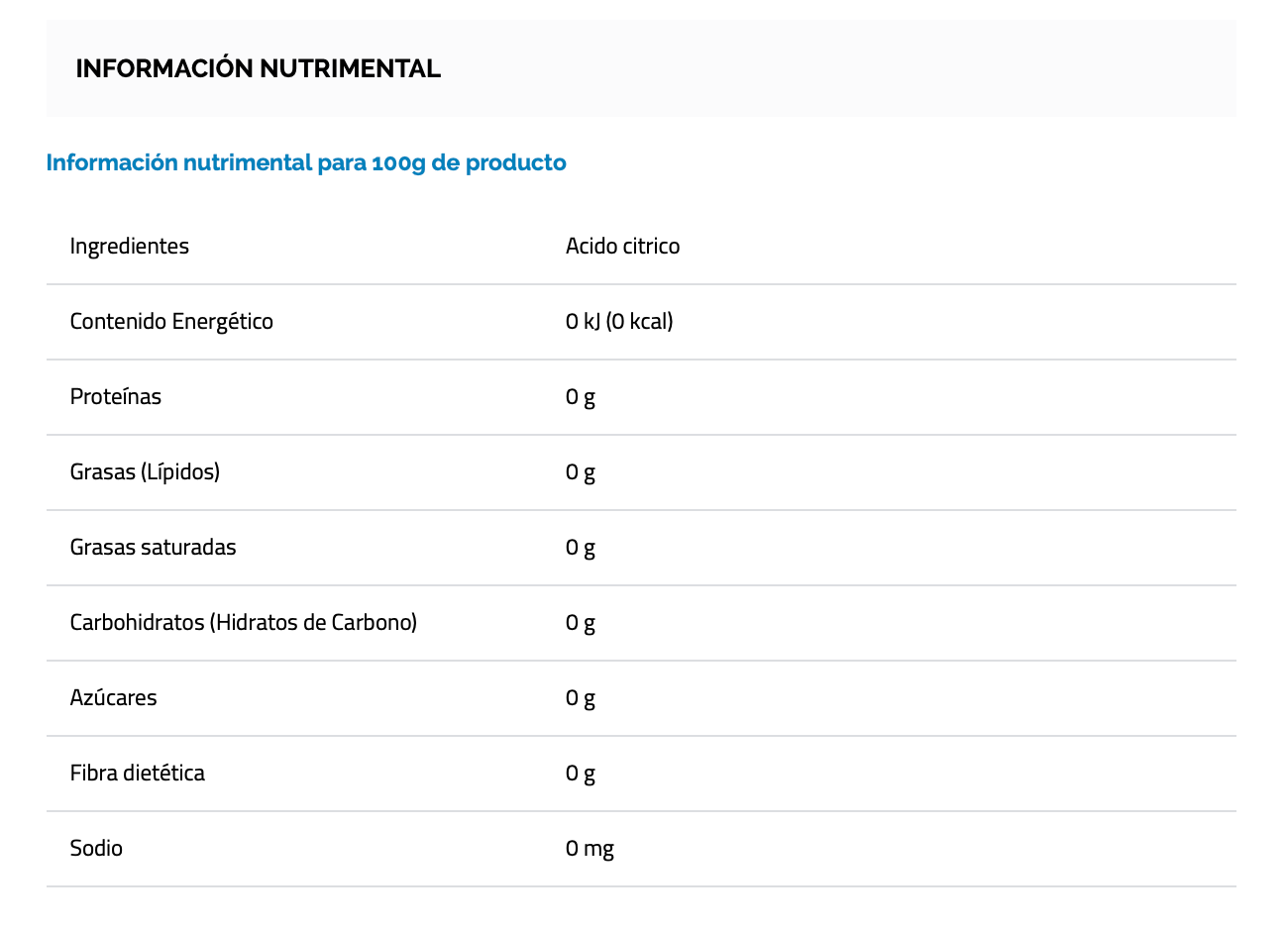The image size is (1288, 931).
Task: Select the Contenido Energético label
Action: [x=171, y=321]
